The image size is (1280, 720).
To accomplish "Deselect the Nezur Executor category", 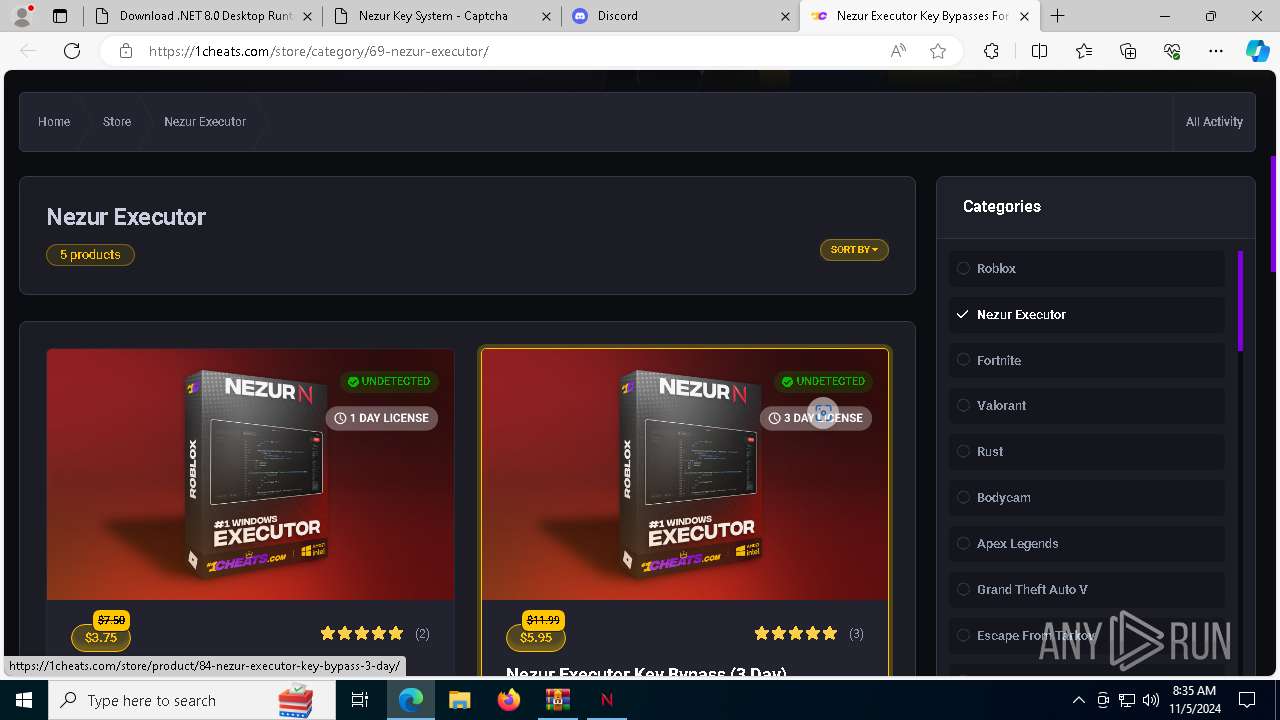I will coord(1087,314).
